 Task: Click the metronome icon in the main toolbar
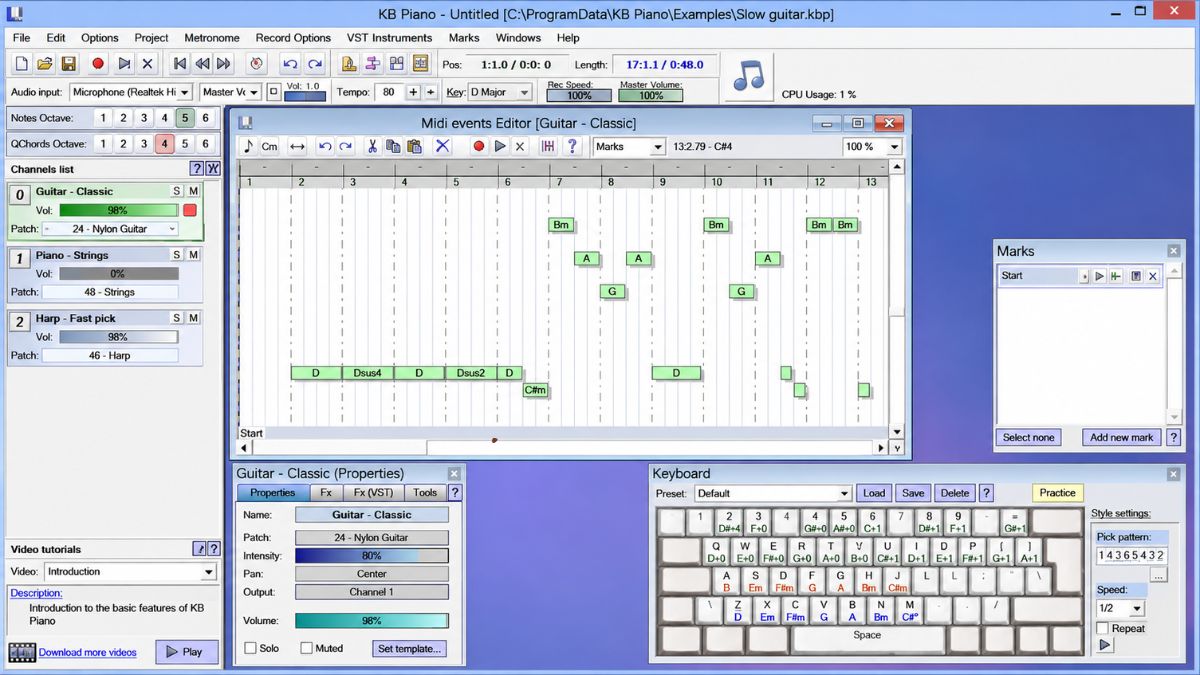tap(256, 64)
